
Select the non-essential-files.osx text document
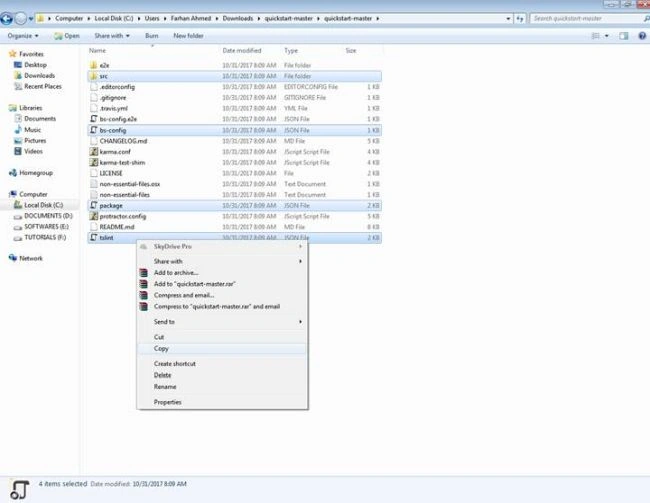[235, 184]
